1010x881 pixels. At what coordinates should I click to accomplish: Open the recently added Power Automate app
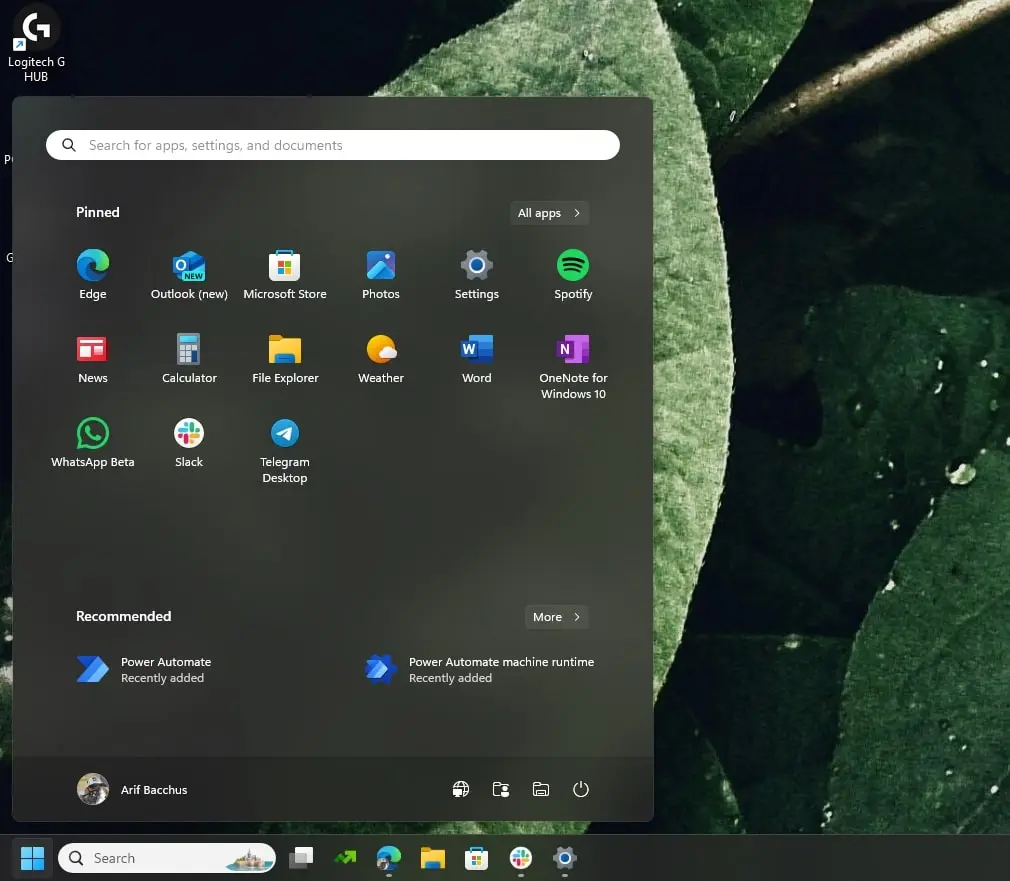pyautogui.click(x=145, y=669)
